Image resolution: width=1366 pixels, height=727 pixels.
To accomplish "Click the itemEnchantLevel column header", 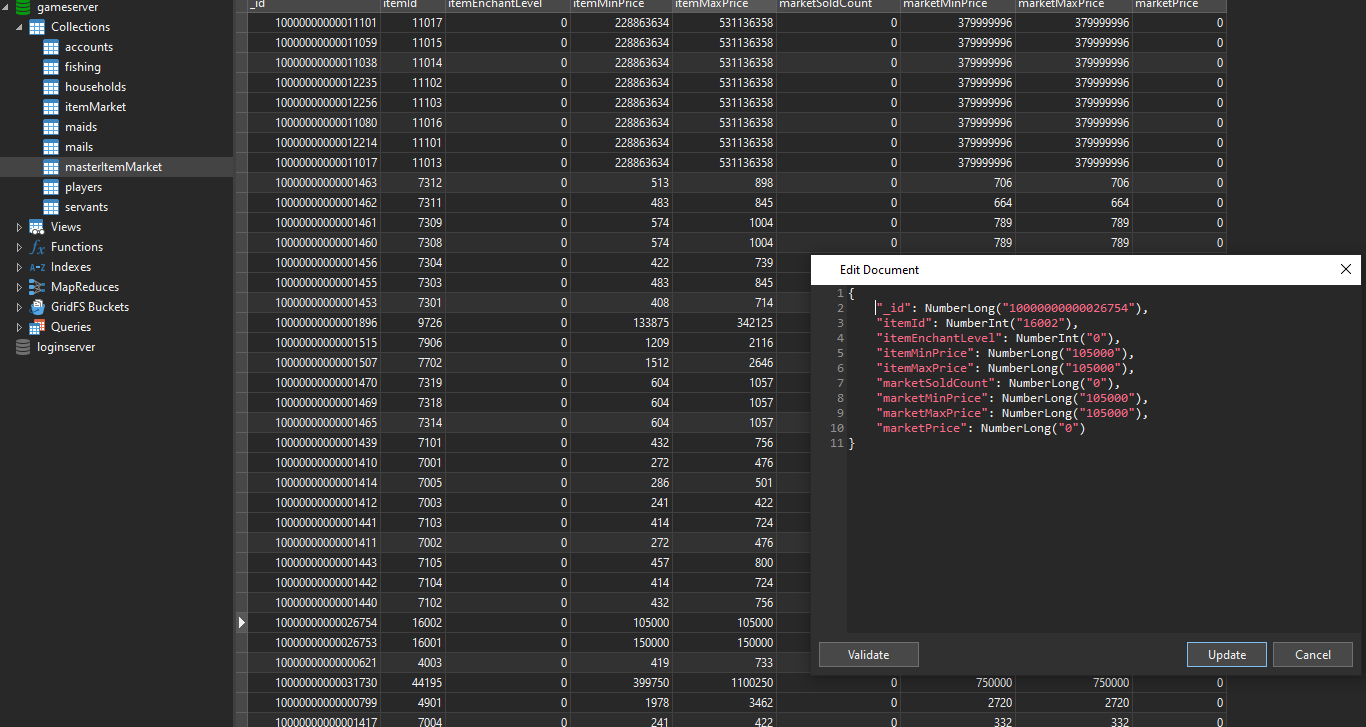I will pos(508,5).
